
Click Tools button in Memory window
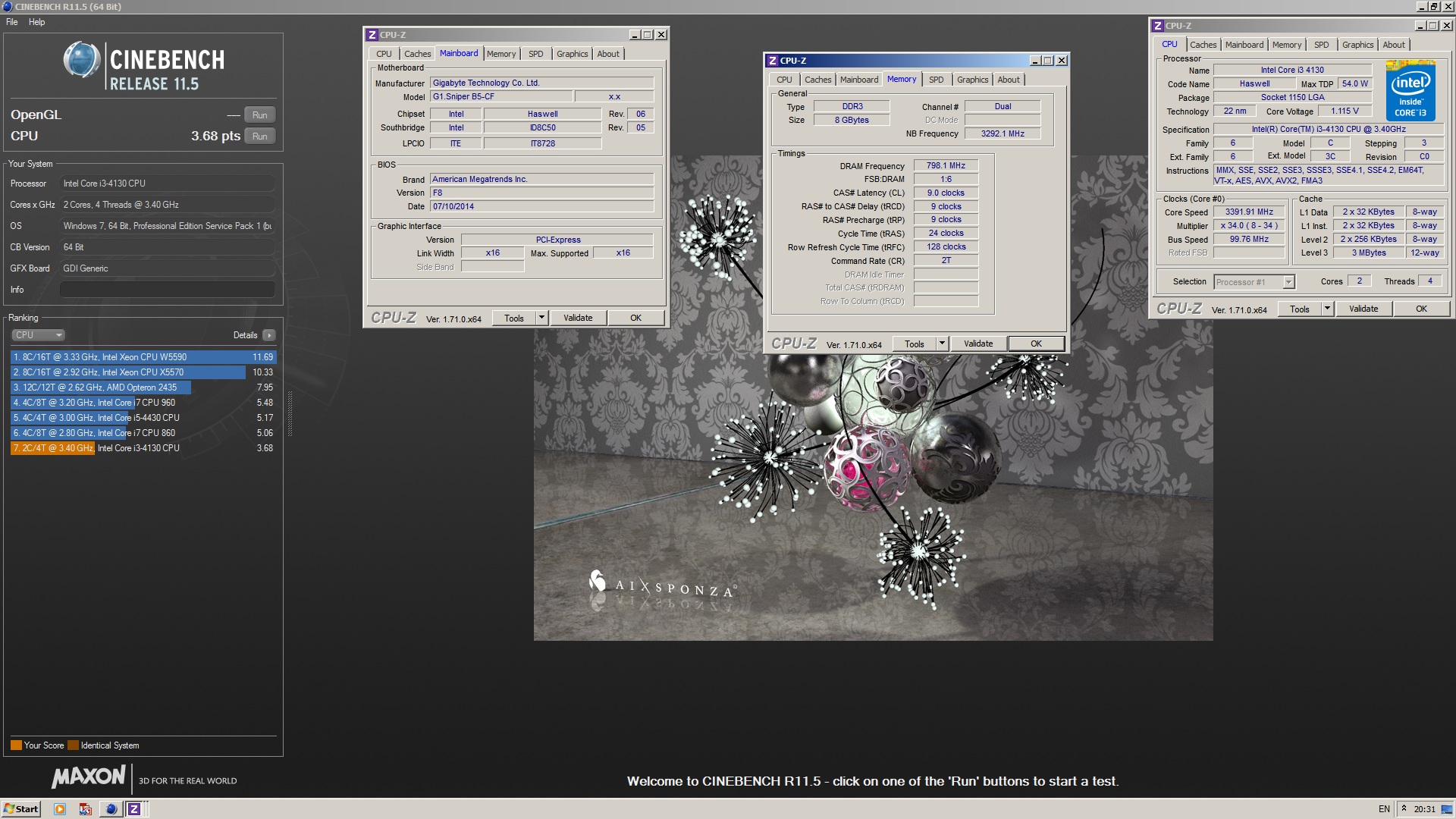915,344
